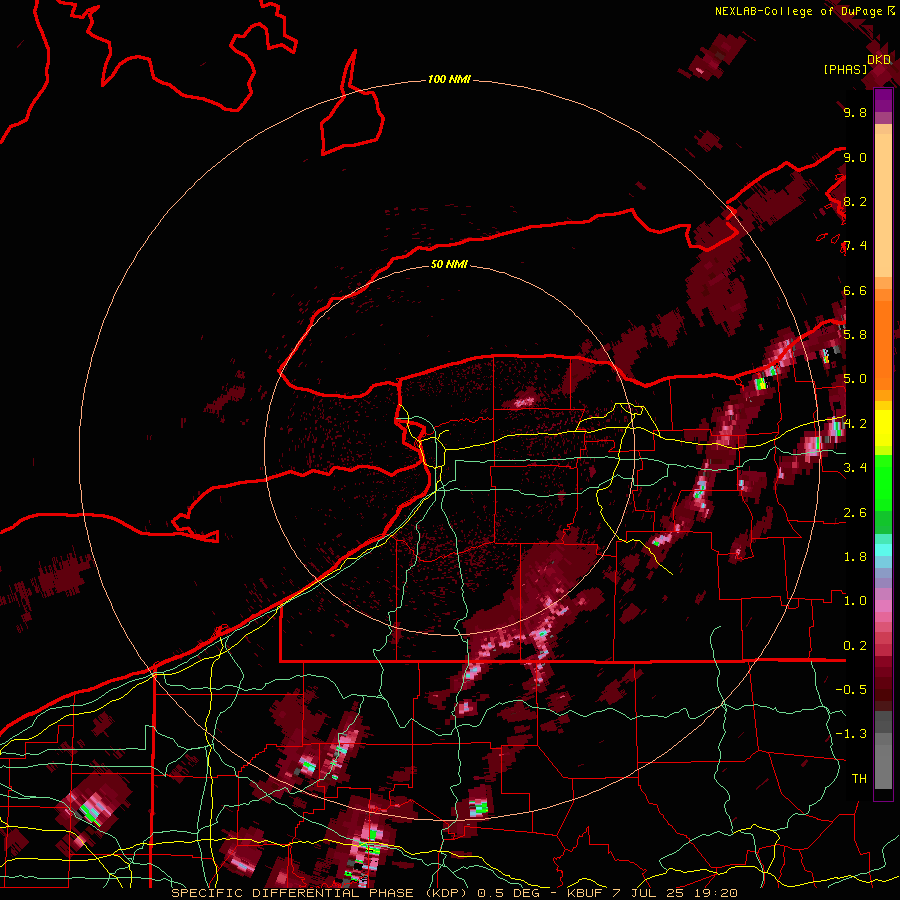The width and height of the screenshot is (900, 900).
Task: Click the 3.4 color scale value
Action: point(855,467)
